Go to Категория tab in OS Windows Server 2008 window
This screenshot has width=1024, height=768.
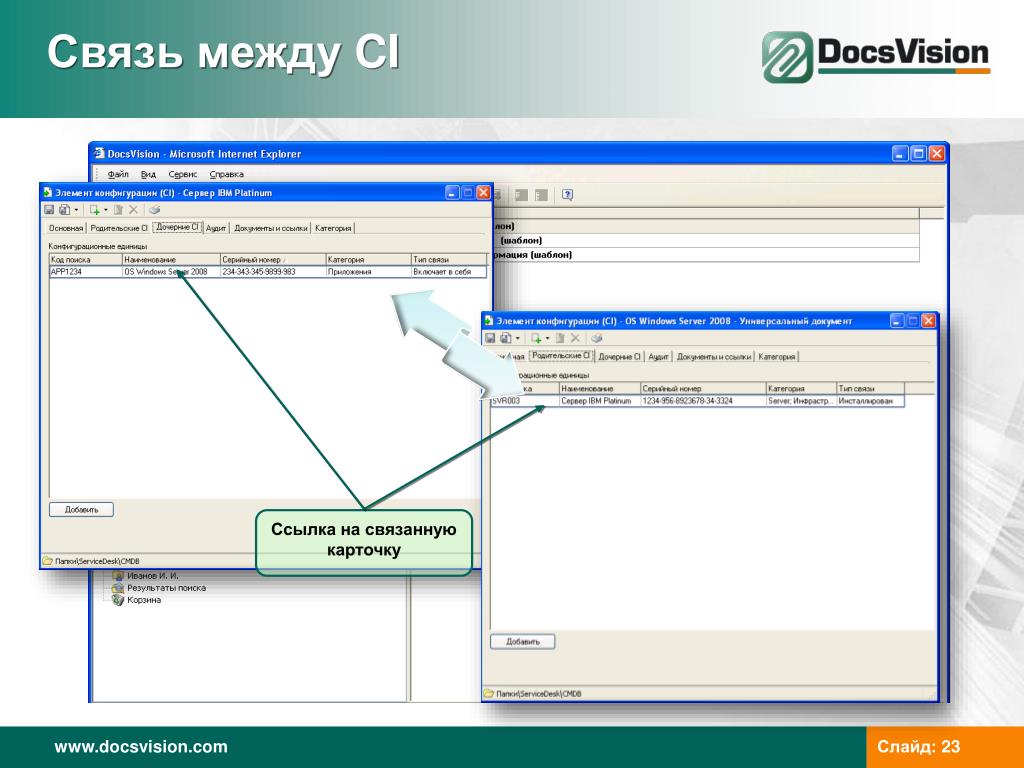point(776,357)
